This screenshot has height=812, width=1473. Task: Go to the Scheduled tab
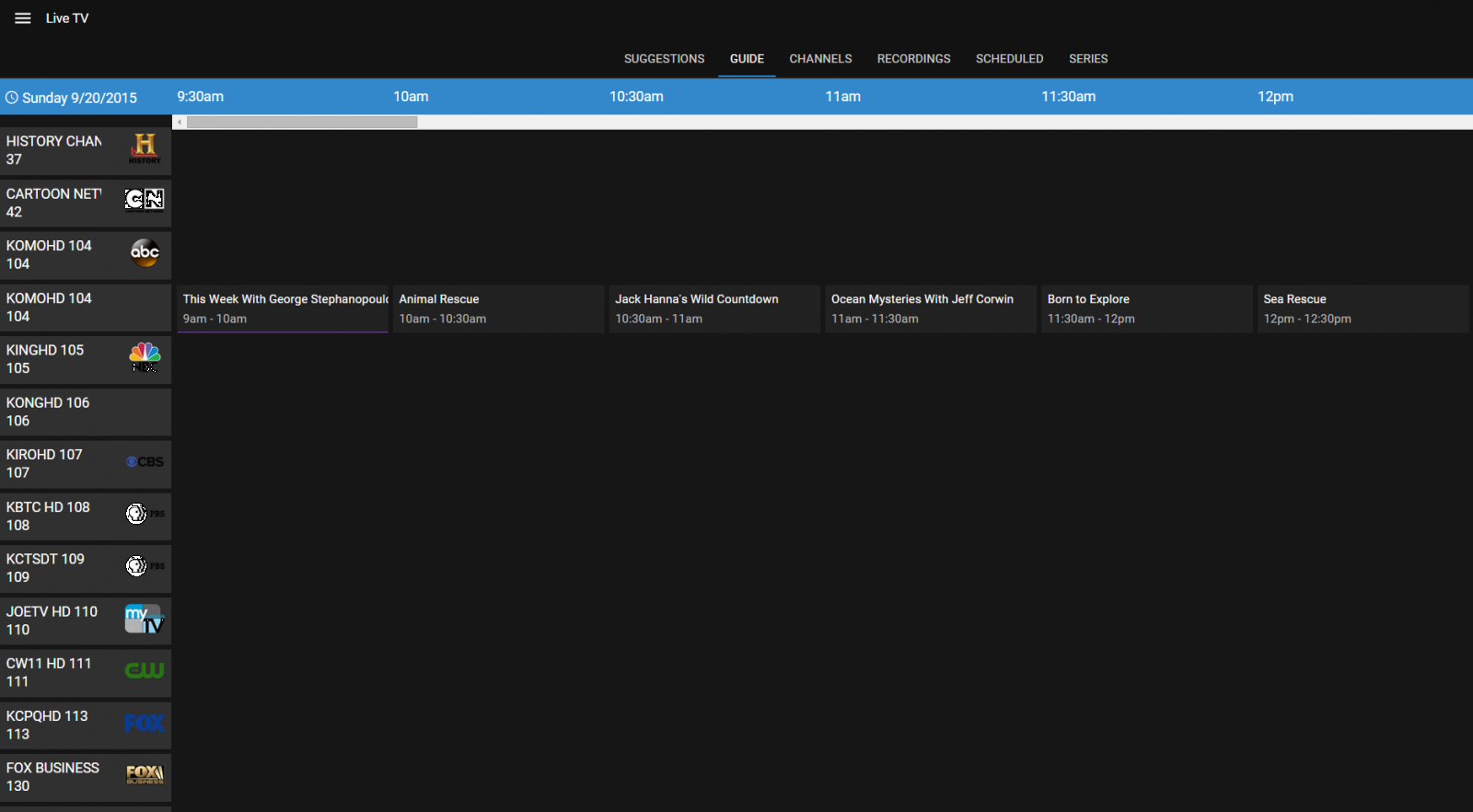click(x=1009, y=59)
